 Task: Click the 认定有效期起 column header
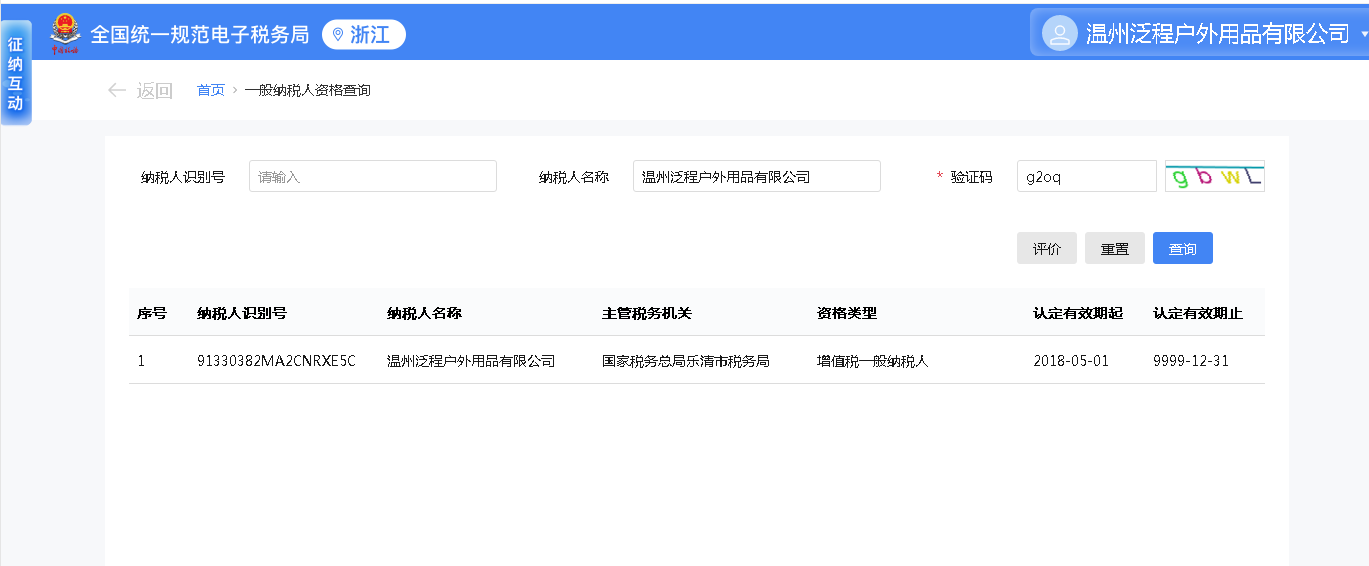click(x=1077, y=313)
